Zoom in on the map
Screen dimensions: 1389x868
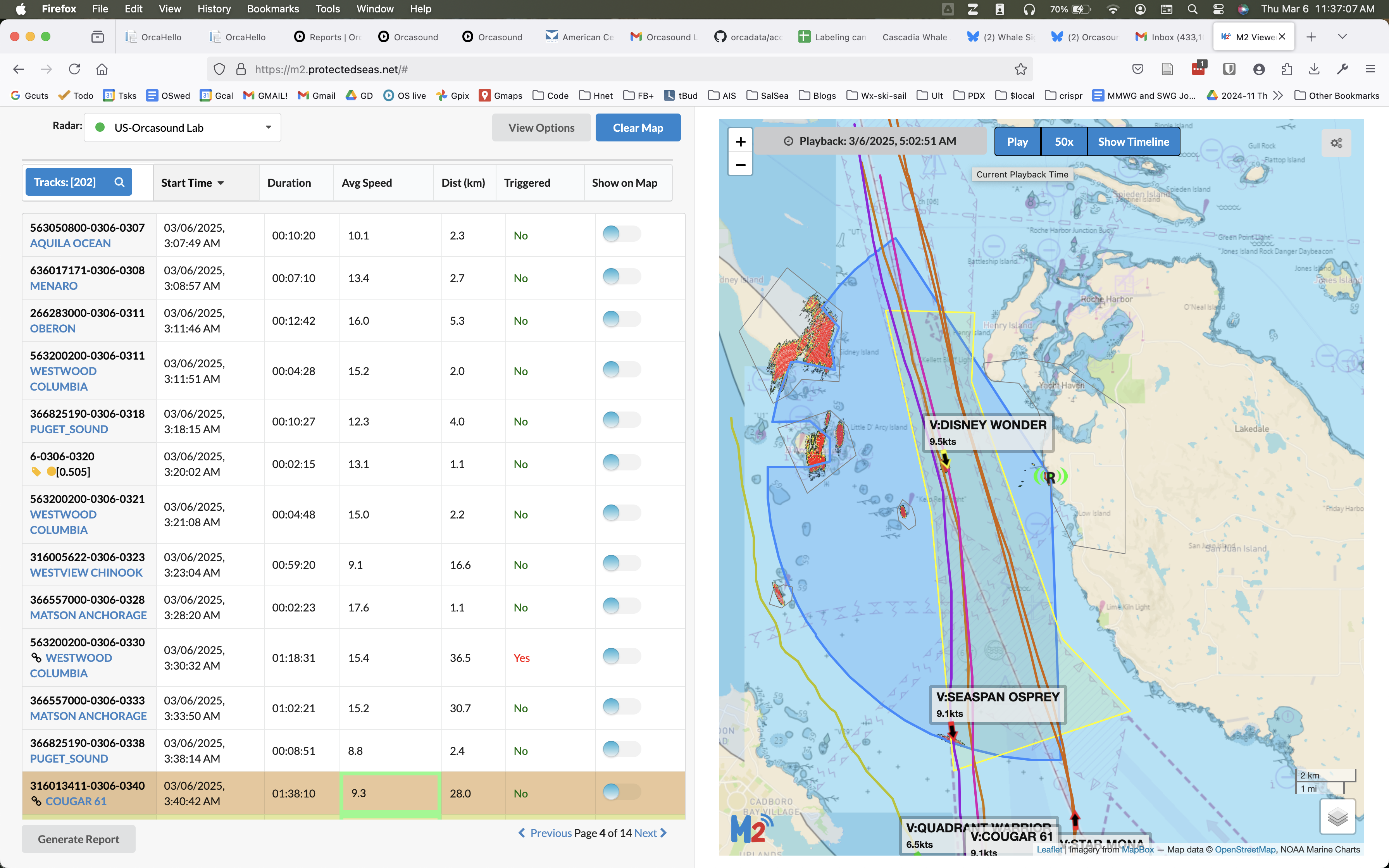[x=740, y=142]
